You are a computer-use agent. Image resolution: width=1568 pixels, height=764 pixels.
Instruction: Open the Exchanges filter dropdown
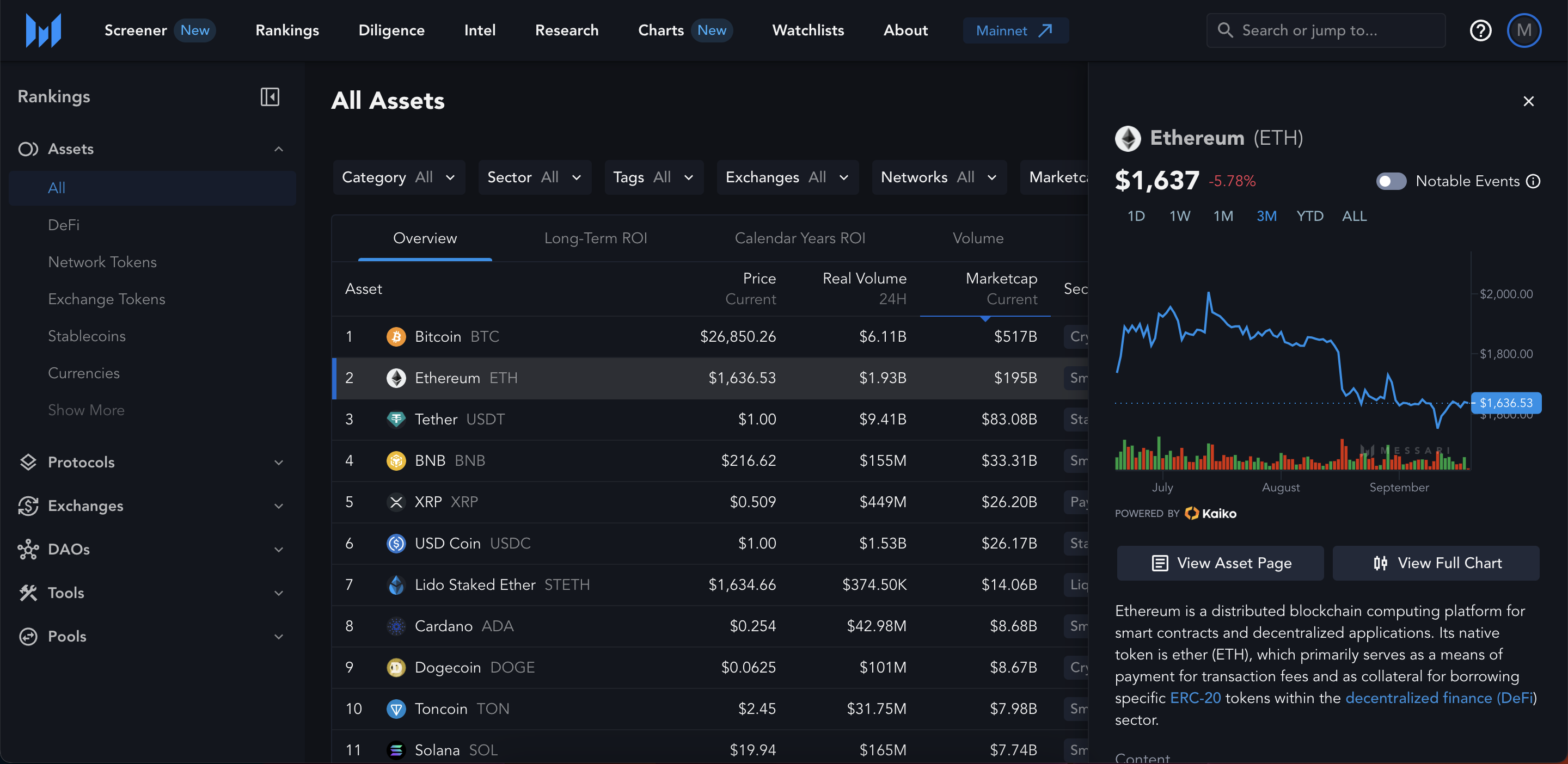click(787, 177)
